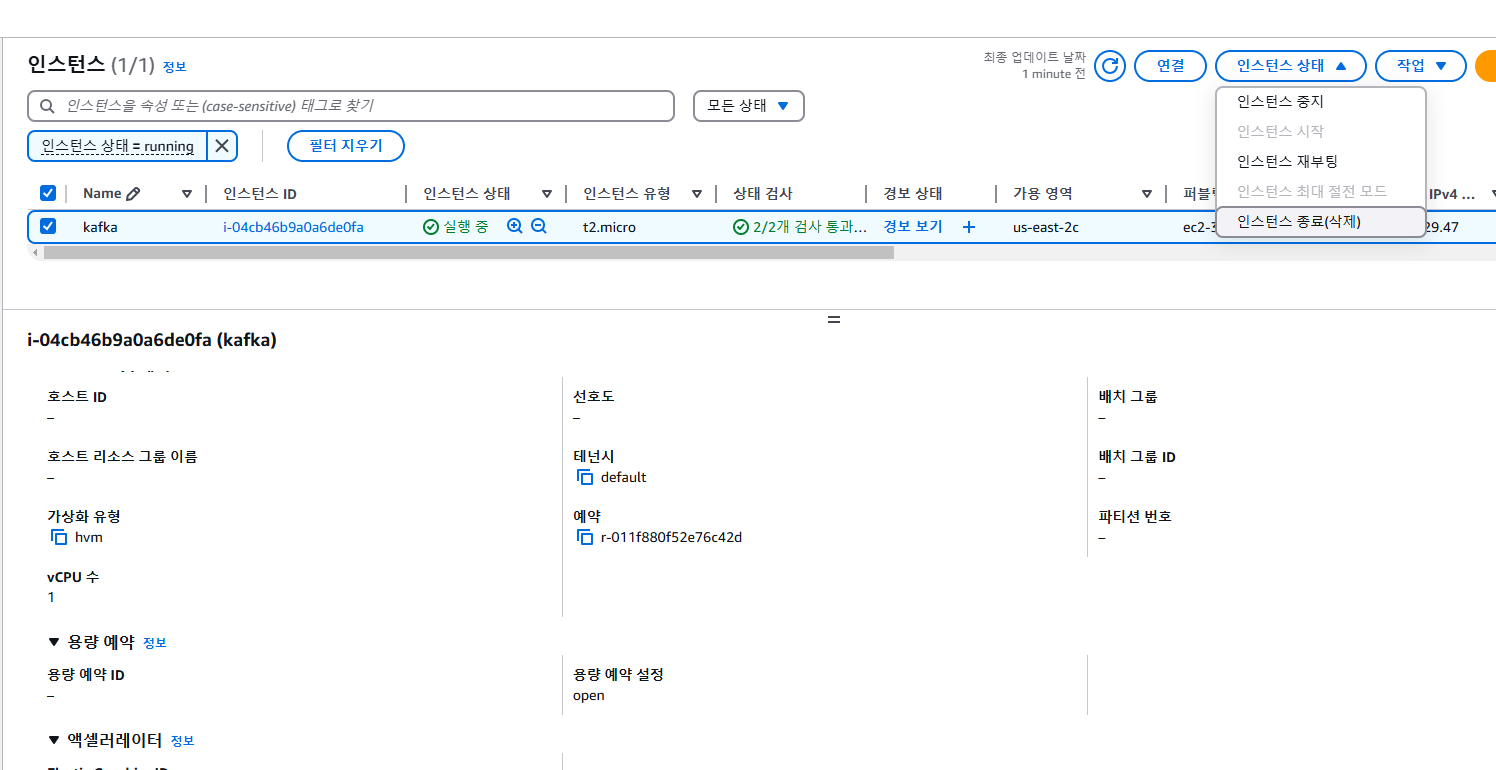Click the instance search input field
Image resolution: width=1496 pixels, height=770 pixels.
(360, 106)
